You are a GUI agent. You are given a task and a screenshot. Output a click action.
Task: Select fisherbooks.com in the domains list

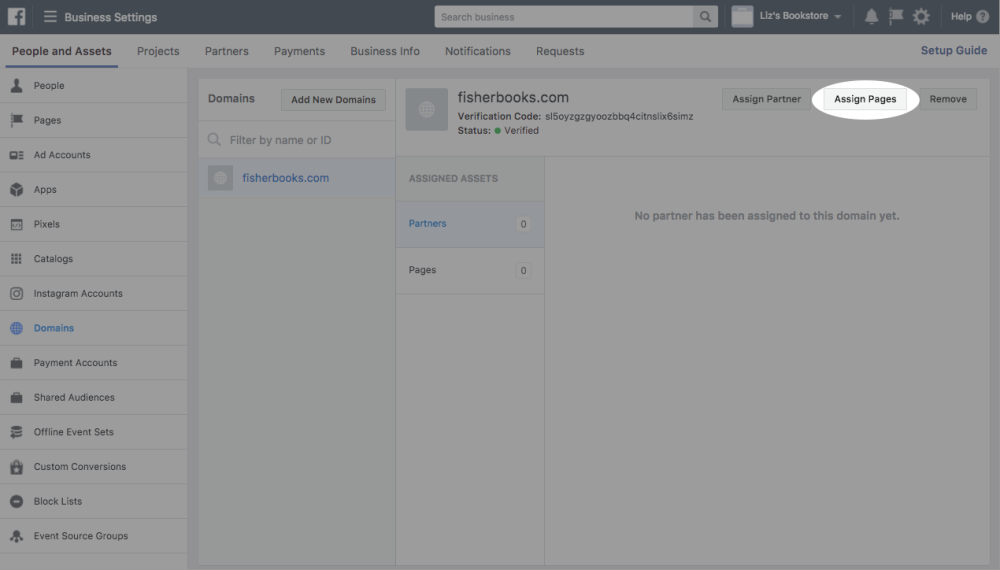pyautogui.click(x=285, y=178)
